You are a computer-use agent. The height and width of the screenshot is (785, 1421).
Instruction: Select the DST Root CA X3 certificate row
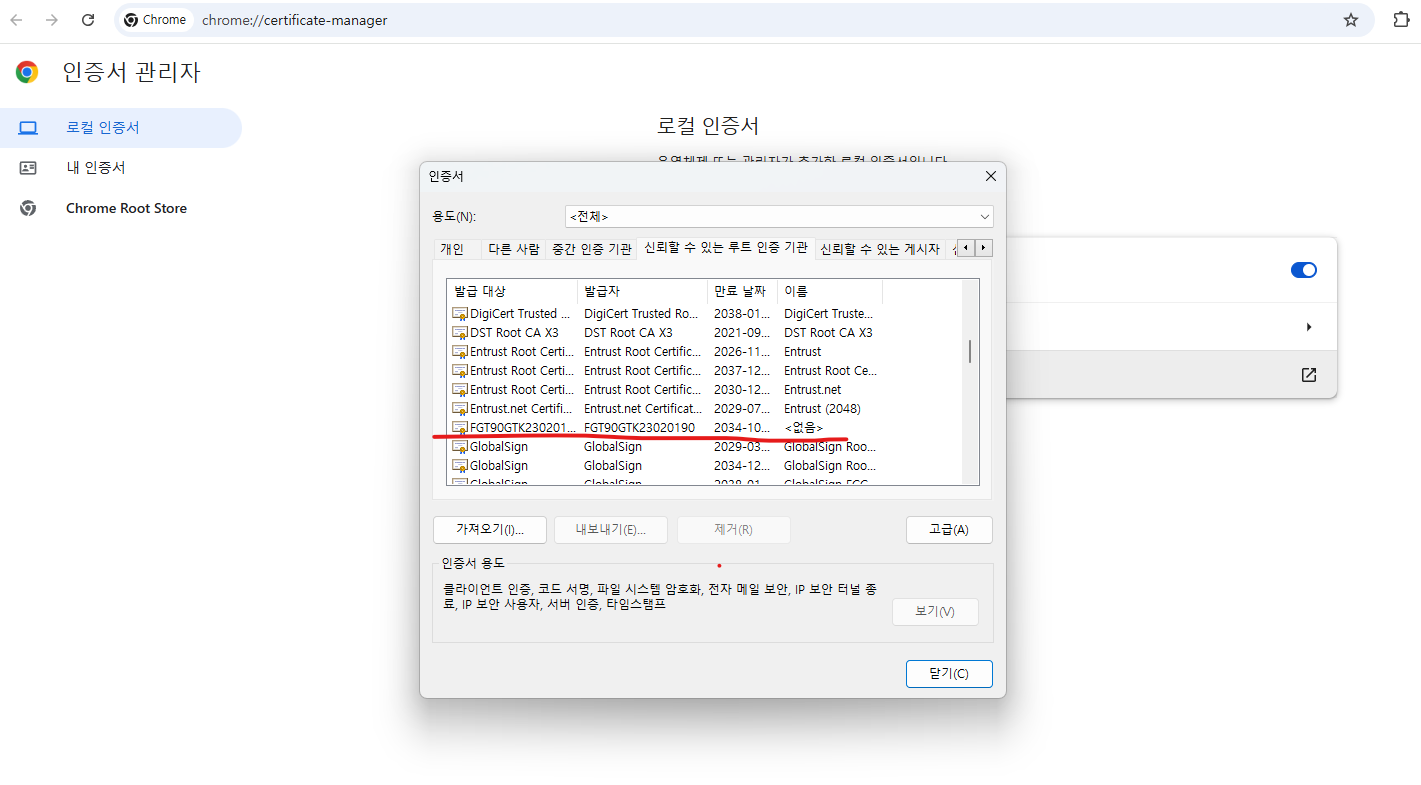click(x=665, y=333)
